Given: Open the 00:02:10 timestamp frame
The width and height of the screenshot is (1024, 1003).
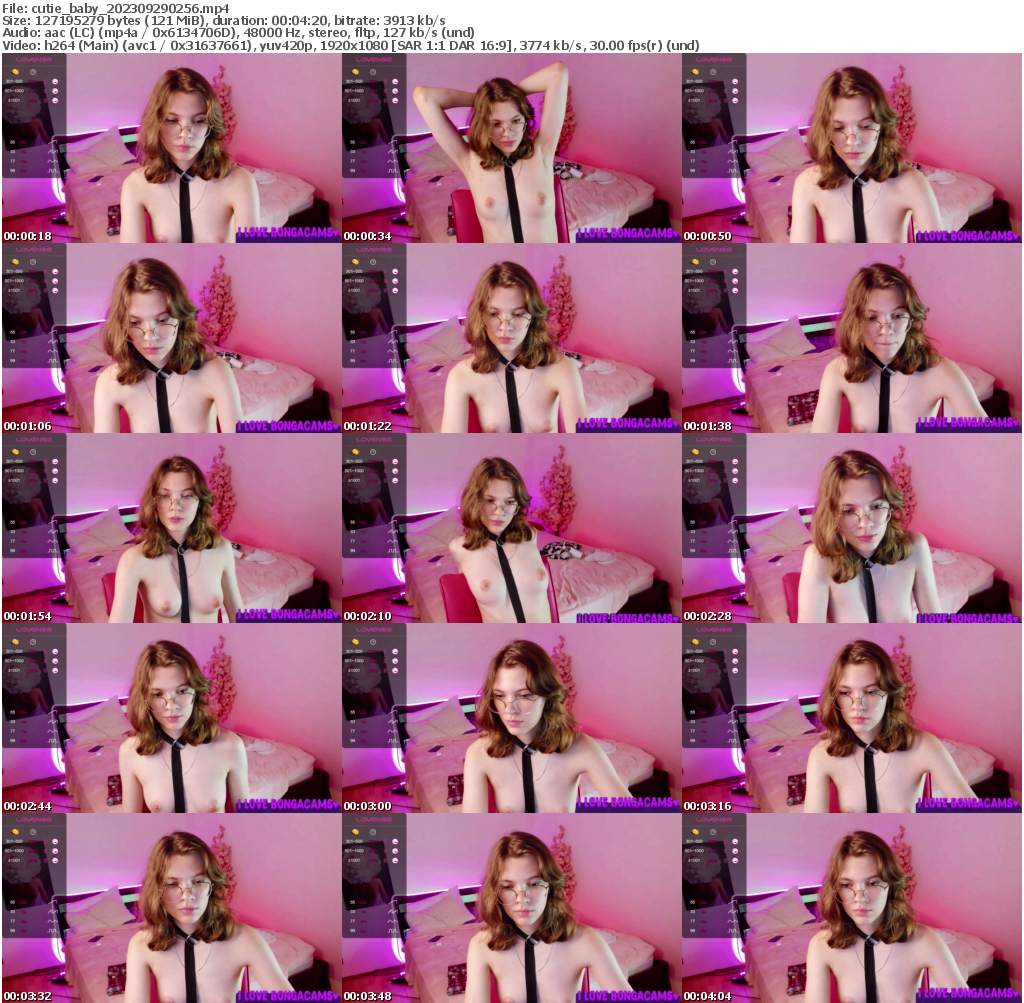Looking at the screenshot, I should (365, 615).
